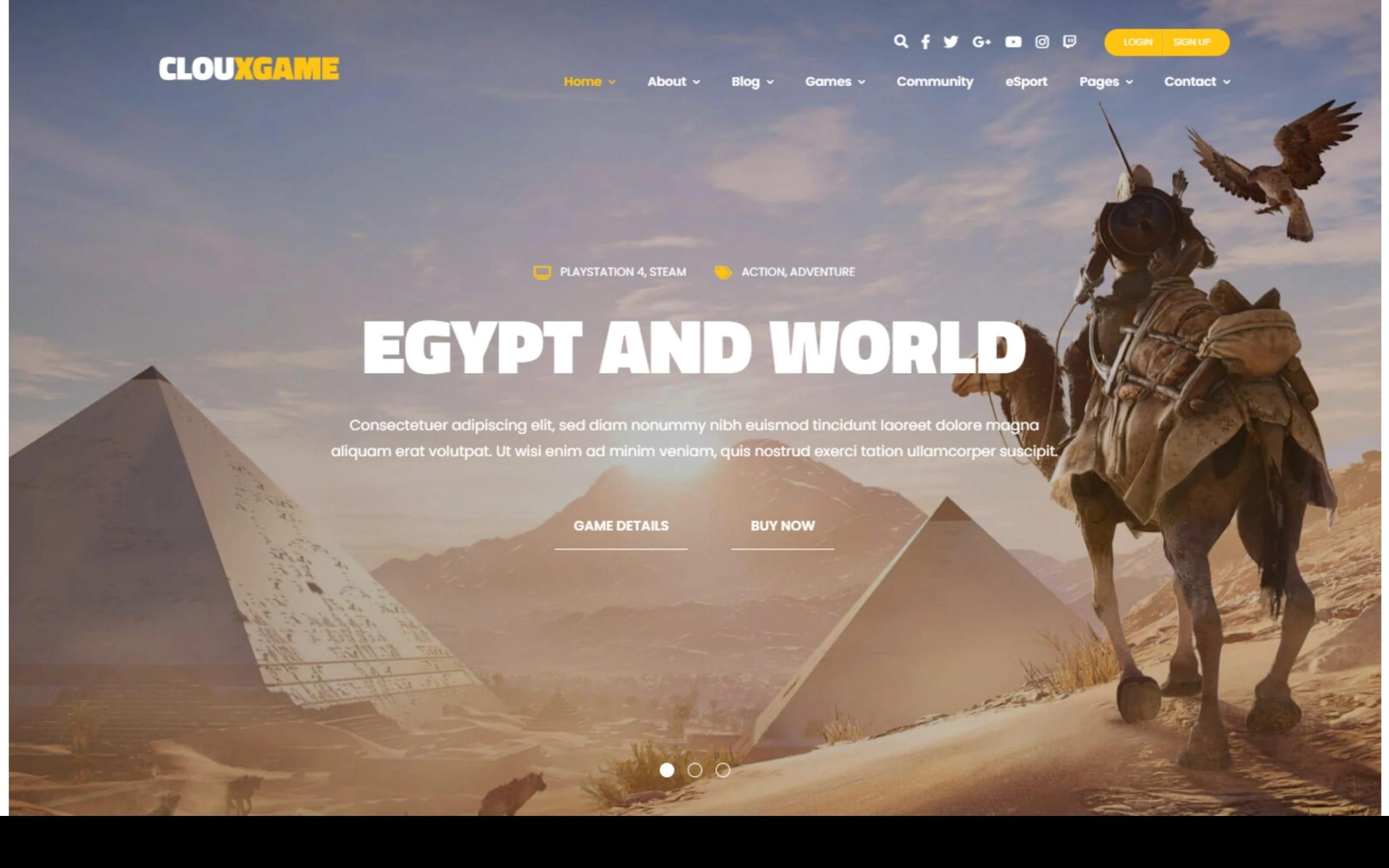The image size is (1389, 868).
Task: Click the Google Plus icon
Action: 980,41
